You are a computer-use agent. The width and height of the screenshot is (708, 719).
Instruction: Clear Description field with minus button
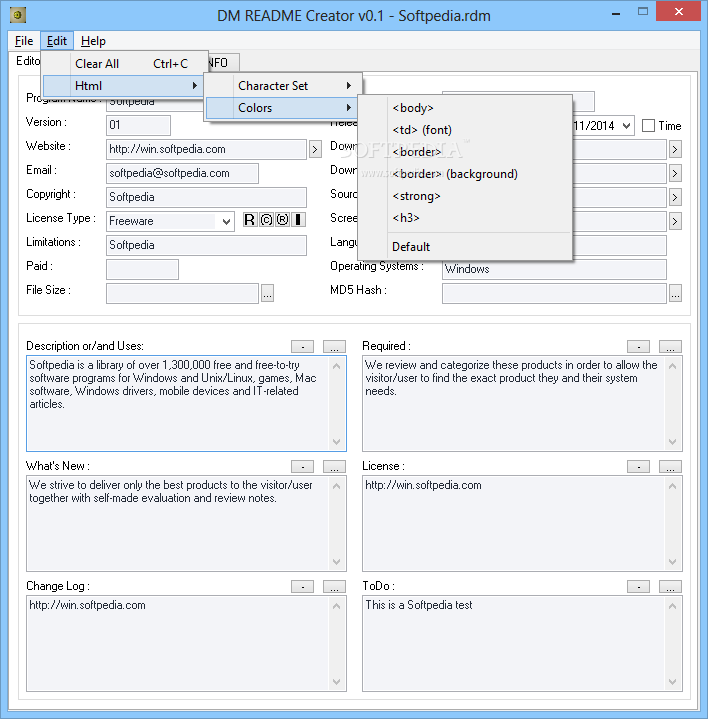click(303, 347)
